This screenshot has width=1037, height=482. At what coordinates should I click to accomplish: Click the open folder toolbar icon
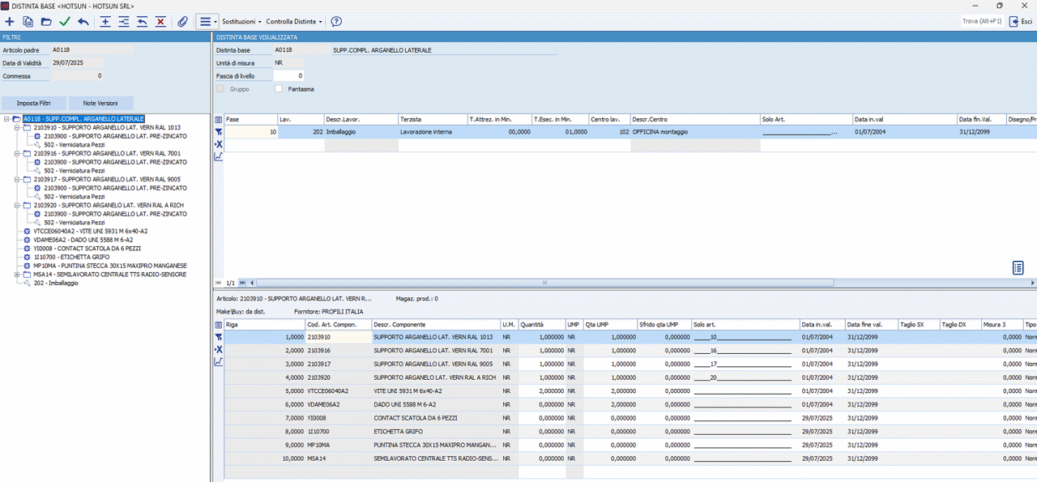click(46, 21)
